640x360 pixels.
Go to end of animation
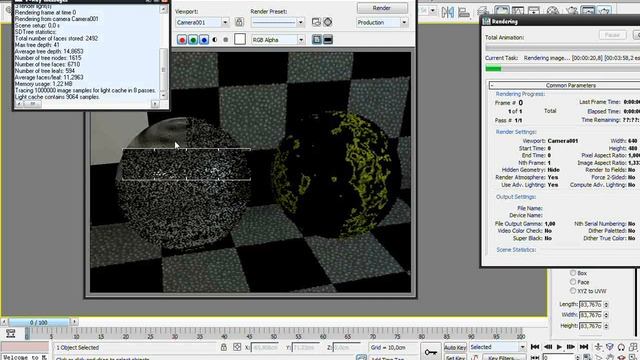click(584, 347)
